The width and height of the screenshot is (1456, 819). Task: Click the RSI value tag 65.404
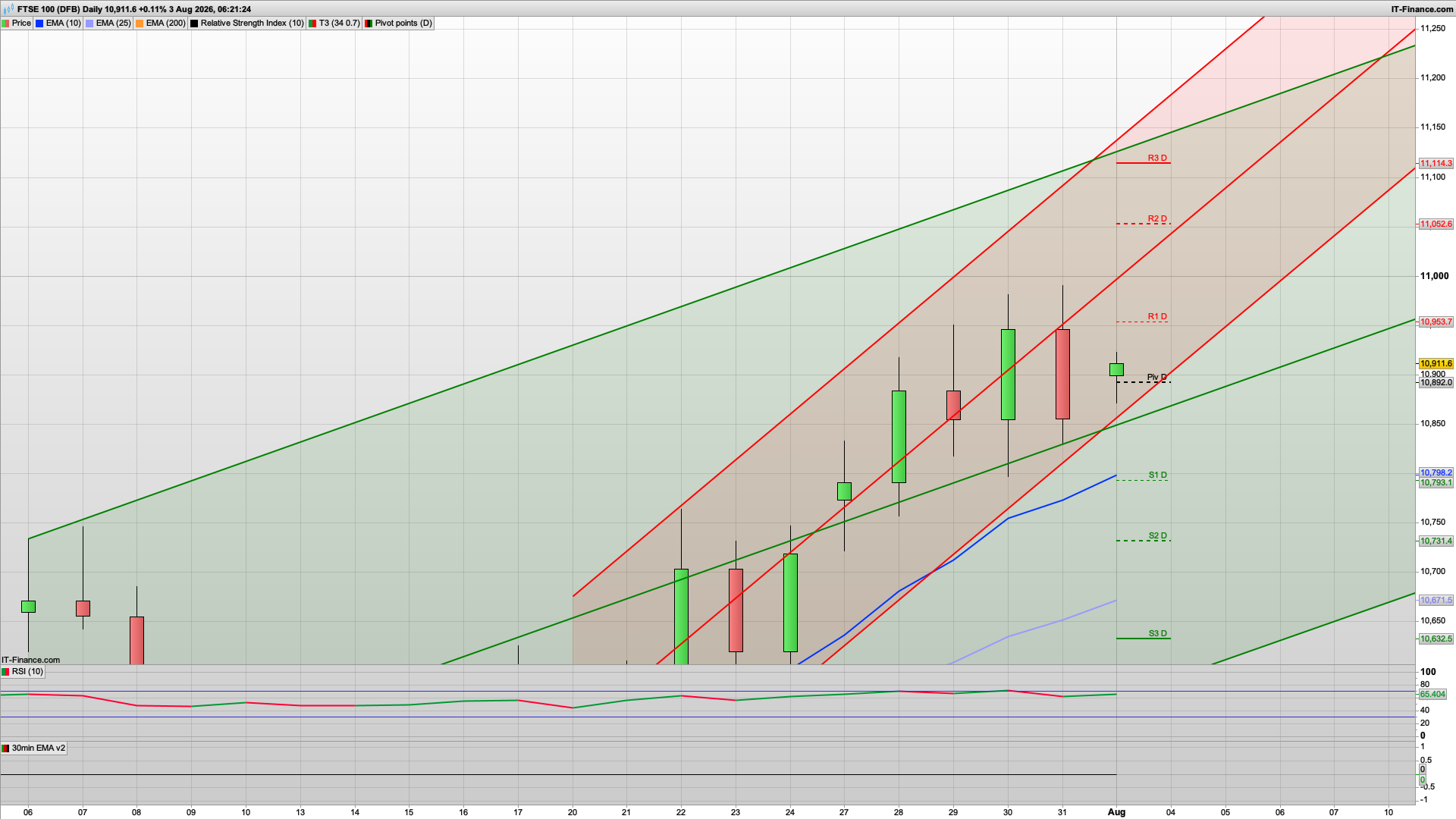pos(1432,695)
